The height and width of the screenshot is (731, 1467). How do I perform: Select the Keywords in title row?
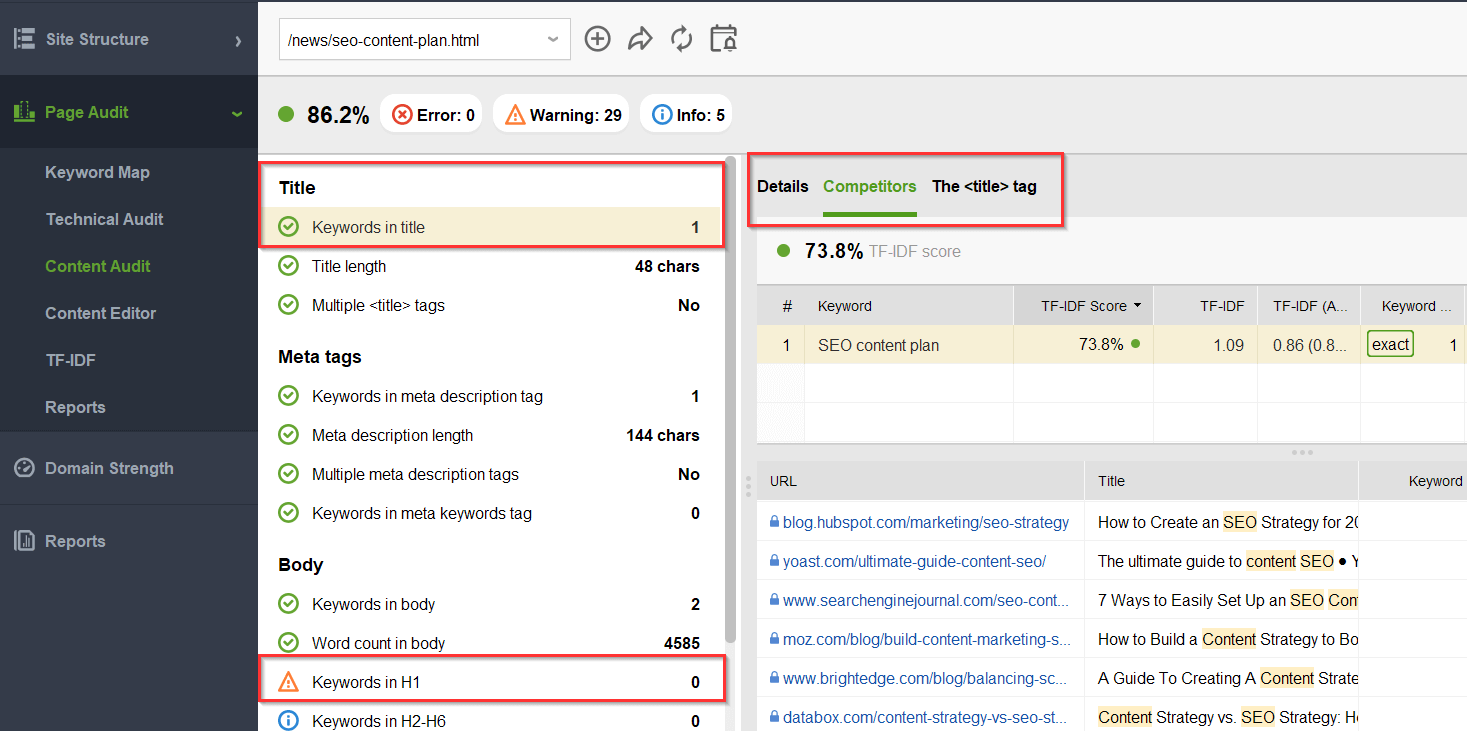pos(490,227)
